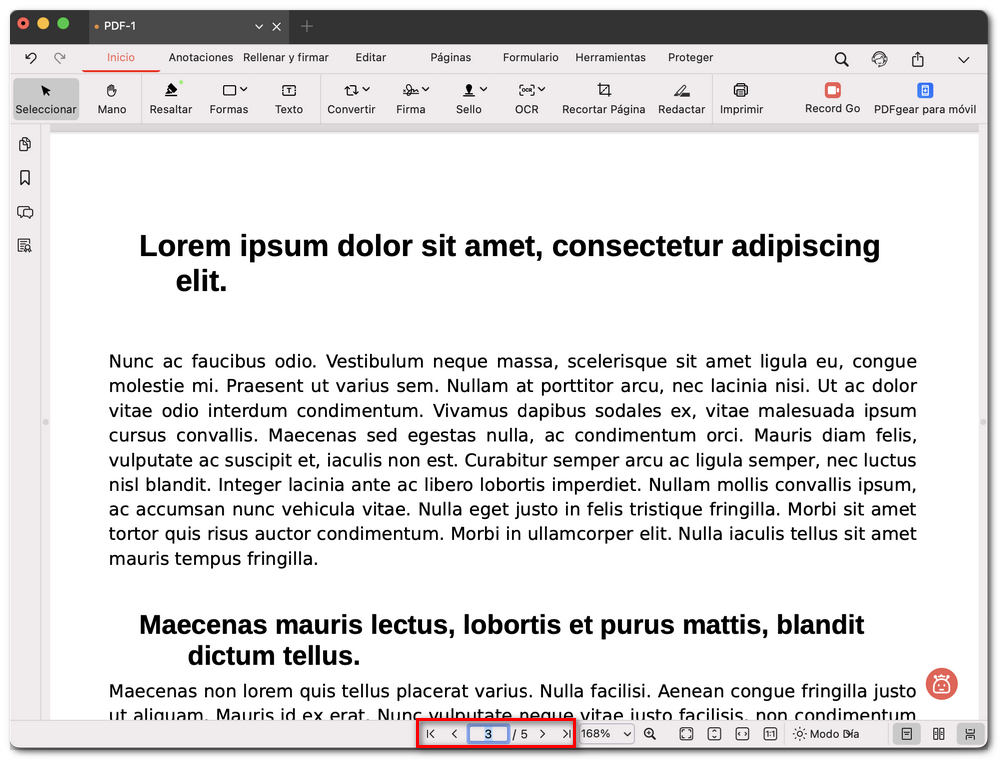Open the comments panel in the sidebar
Screen dimensions: 999x761
point(22,212)
